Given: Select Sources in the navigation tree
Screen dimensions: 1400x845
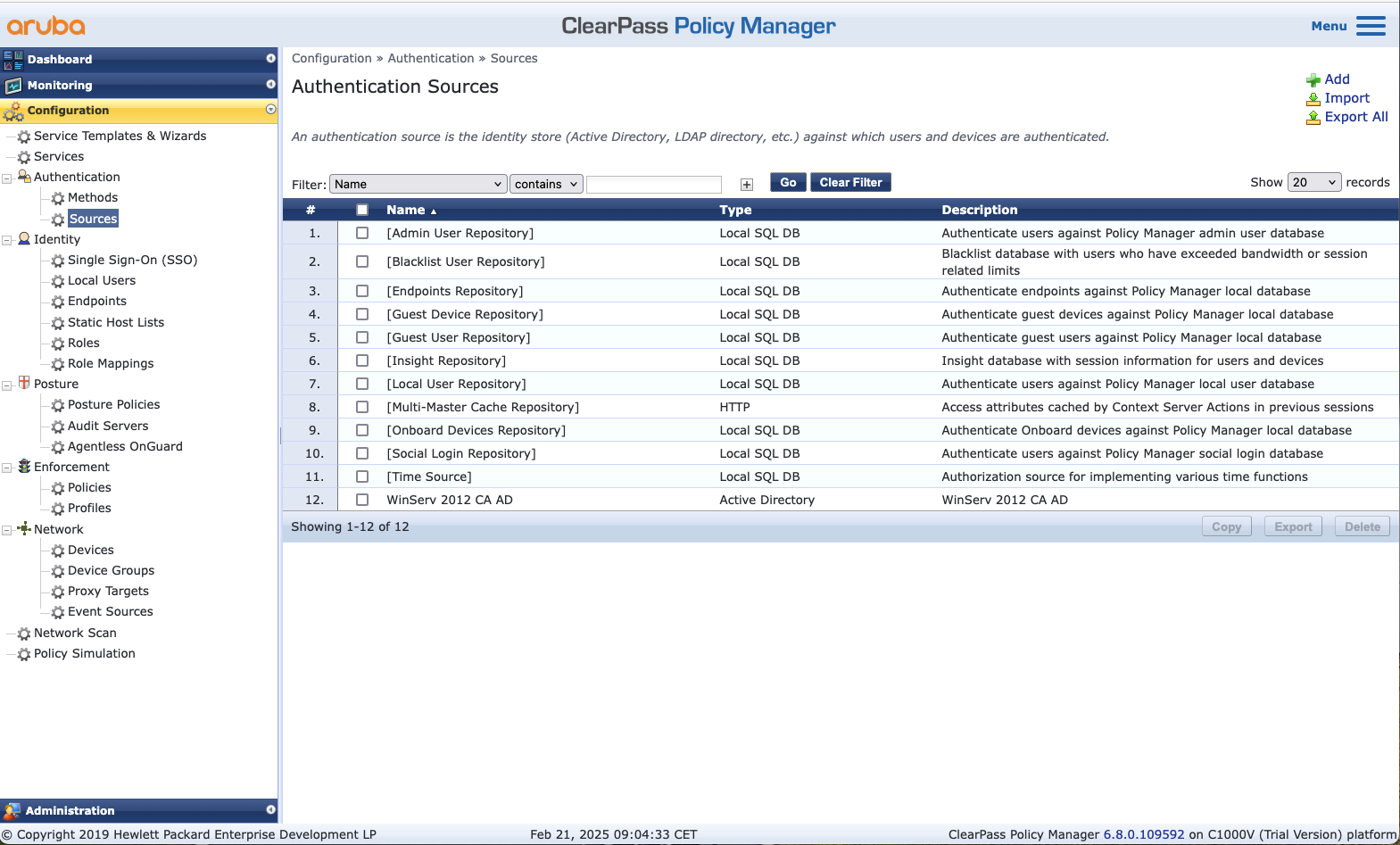Looking at the screenshot, I should (94, 219).
